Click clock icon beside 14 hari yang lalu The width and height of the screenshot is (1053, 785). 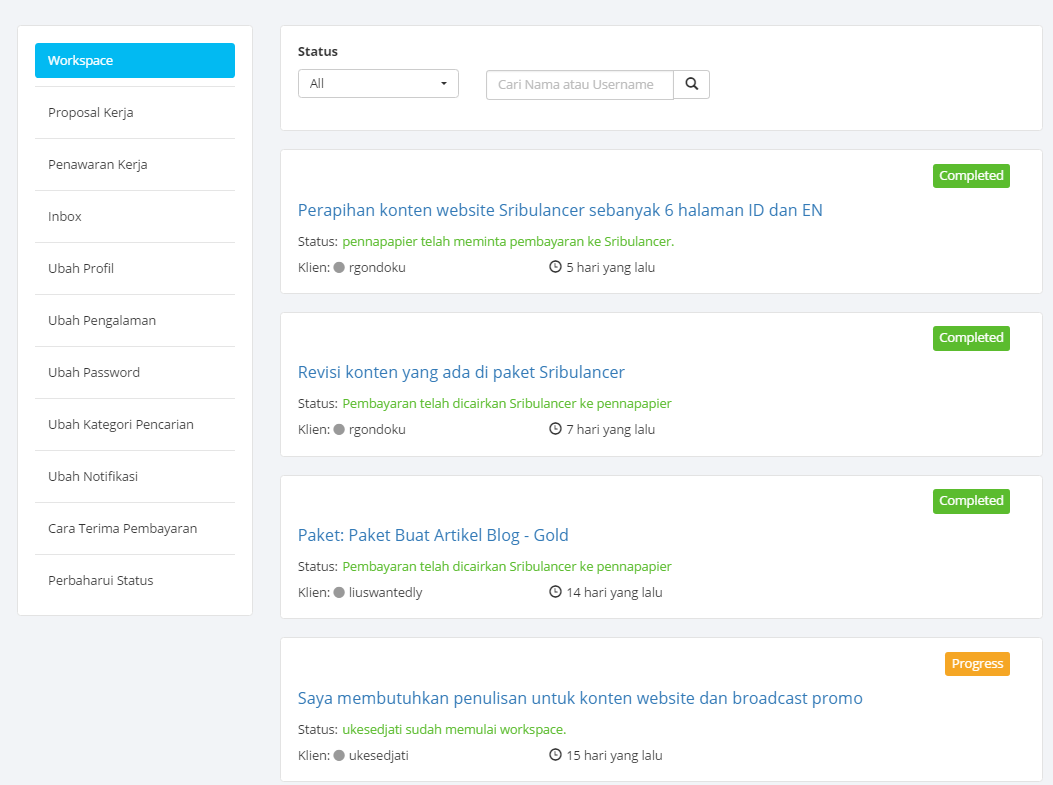pos(555,592)
